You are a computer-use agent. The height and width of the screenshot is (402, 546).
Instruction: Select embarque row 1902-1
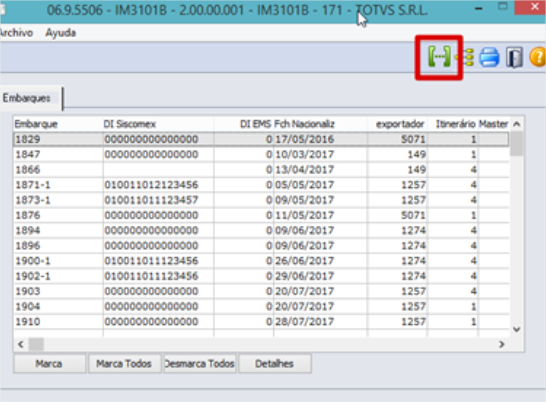[261, 276]
